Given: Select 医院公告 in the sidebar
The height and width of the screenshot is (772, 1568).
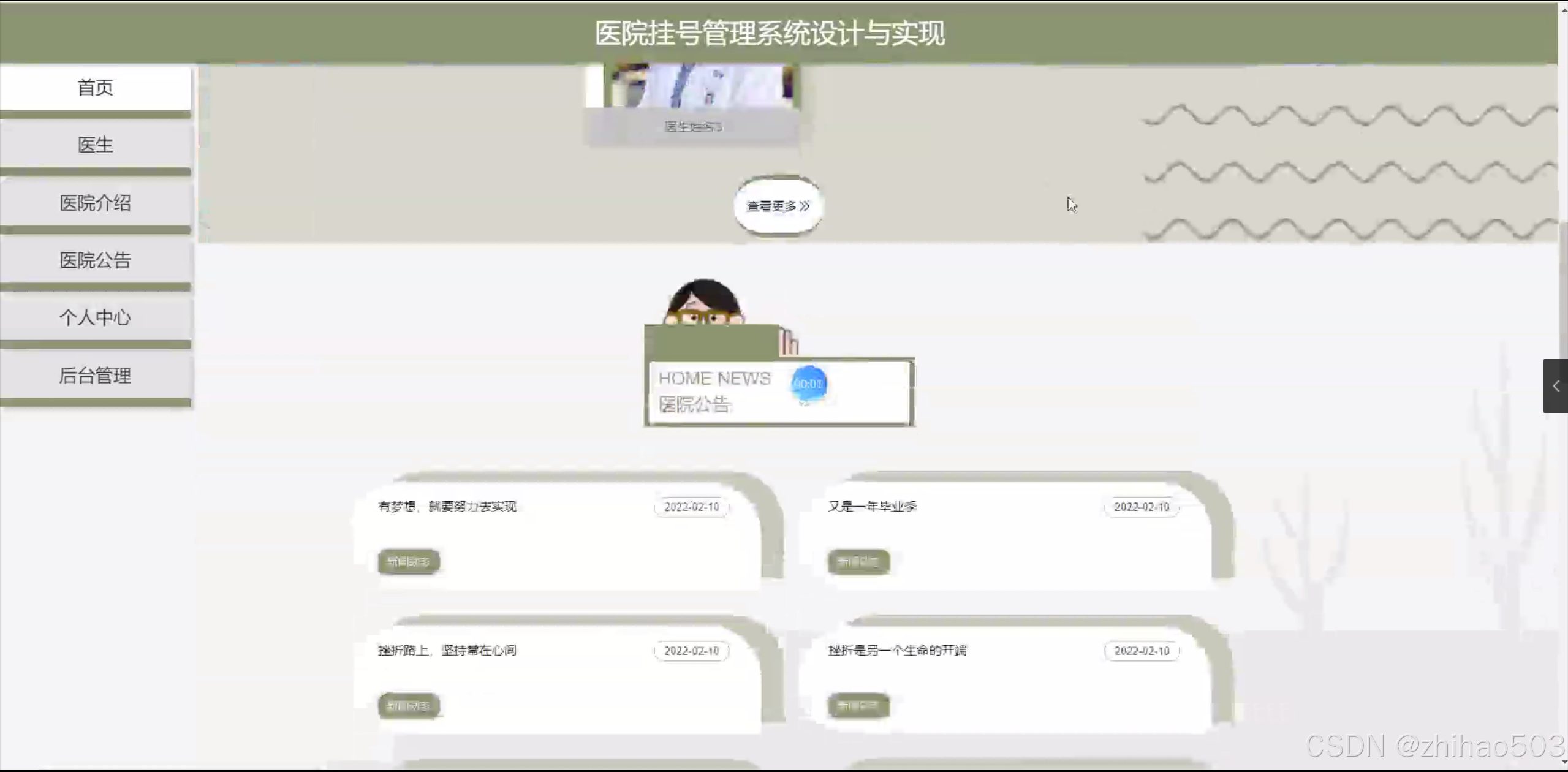Looking at the screenshot, I should point(95,260).
